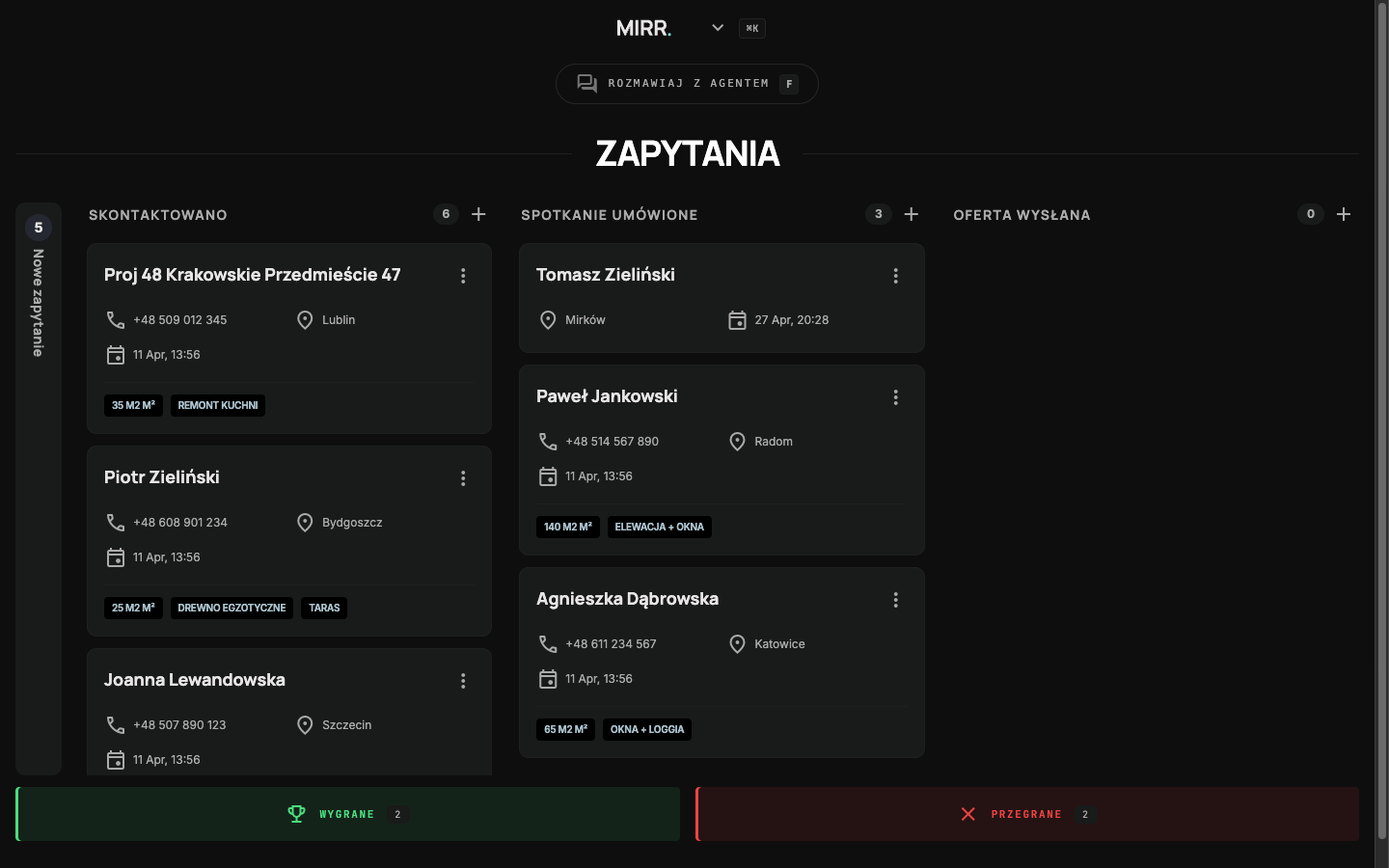Image resolution: width=1389 pixels, height=868 pixels.
Task: Select the 140 M2 M² tag
Action: pos(568,527)
